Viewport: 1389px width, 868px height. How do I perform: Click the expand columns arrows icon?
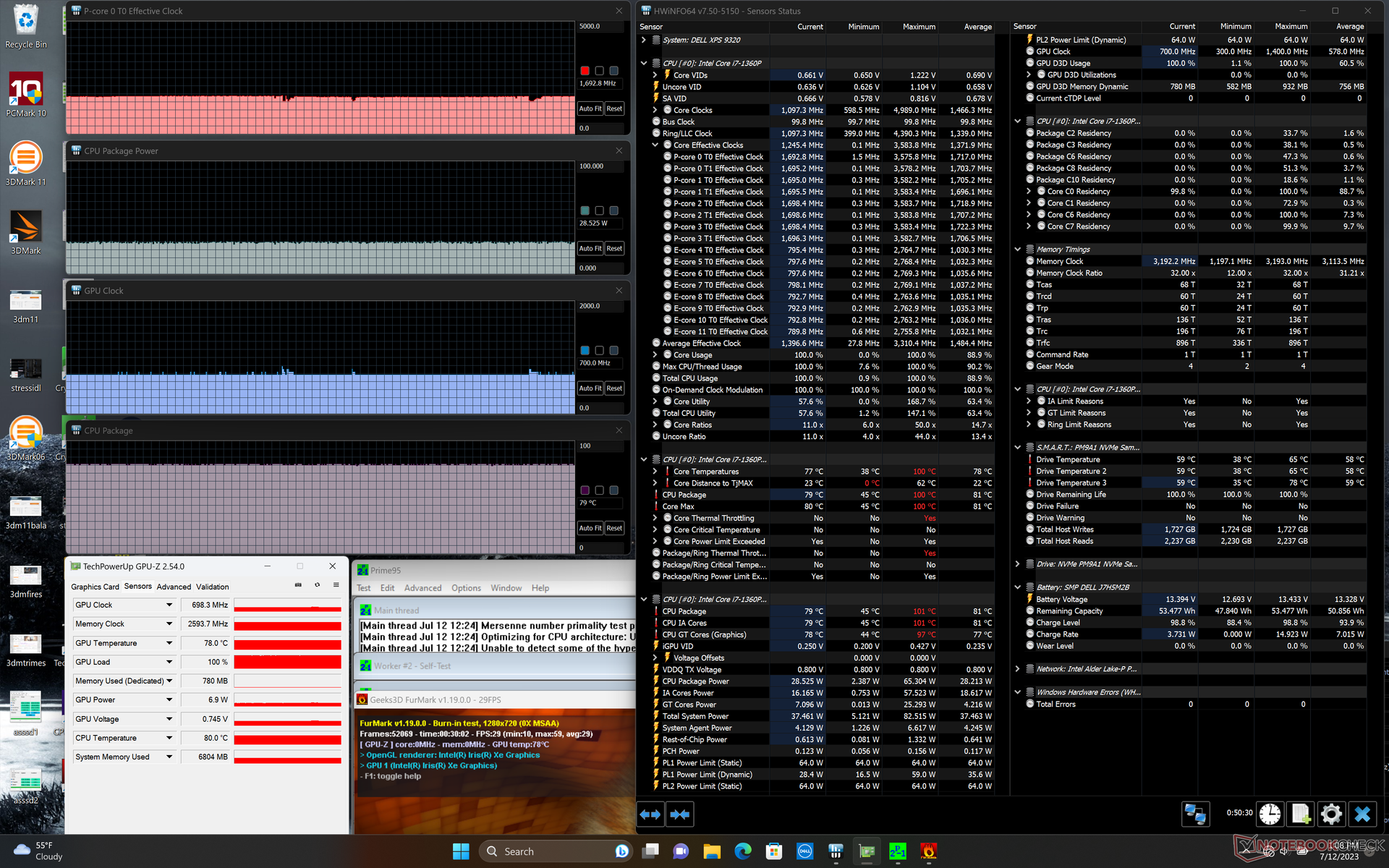(650, 814)
